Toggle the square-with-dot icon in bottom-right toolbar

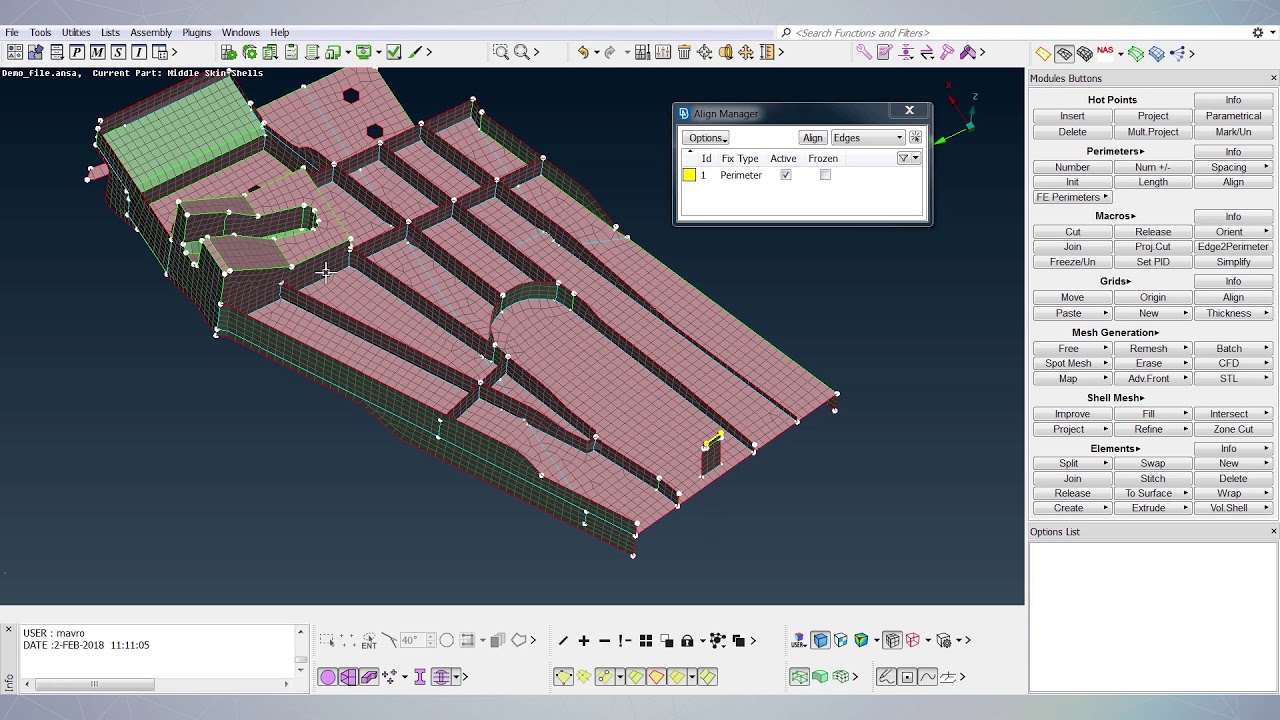pos(907,677)
